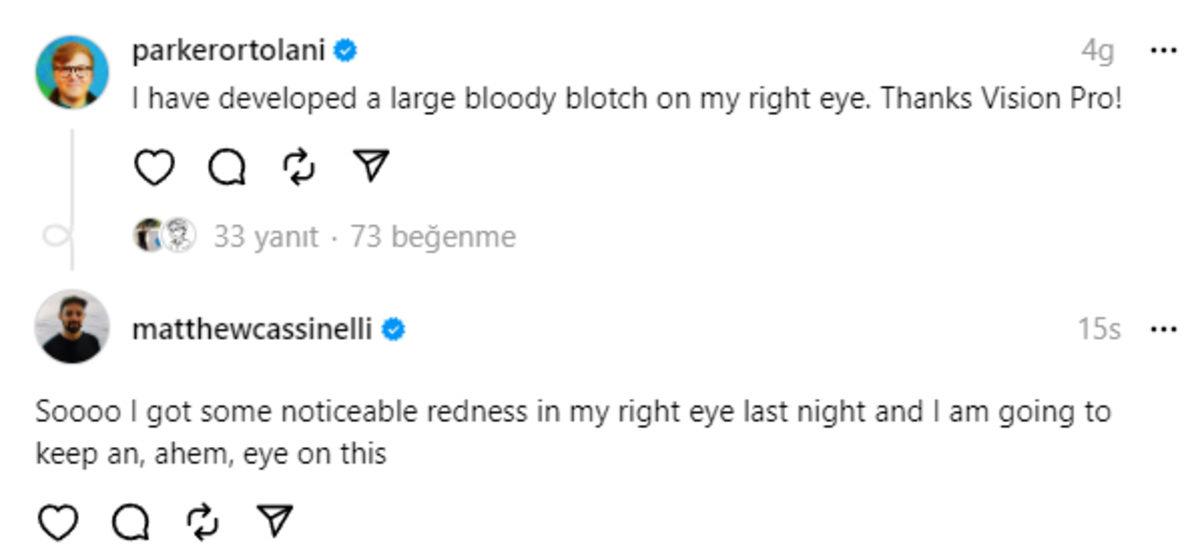Reply to parkerortolani's Vision Pro post
Screen dimensions: 1200x558
[x=227, y=167]
